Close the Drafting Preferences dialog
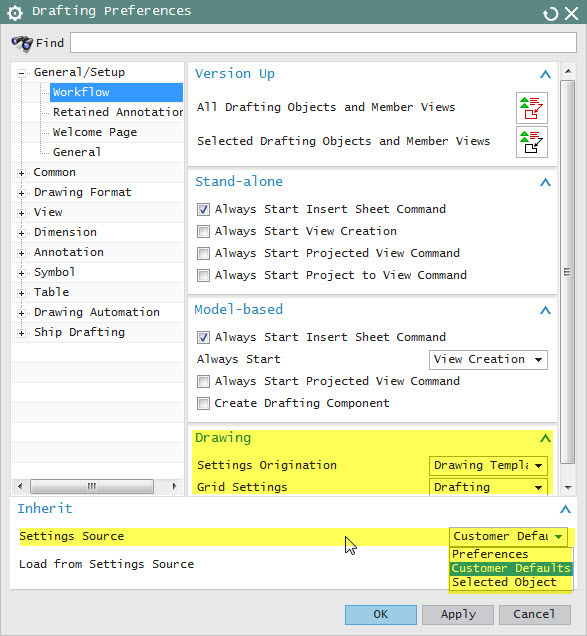The width and height of the screenshot is (587, 636). (x=572, y=13)
